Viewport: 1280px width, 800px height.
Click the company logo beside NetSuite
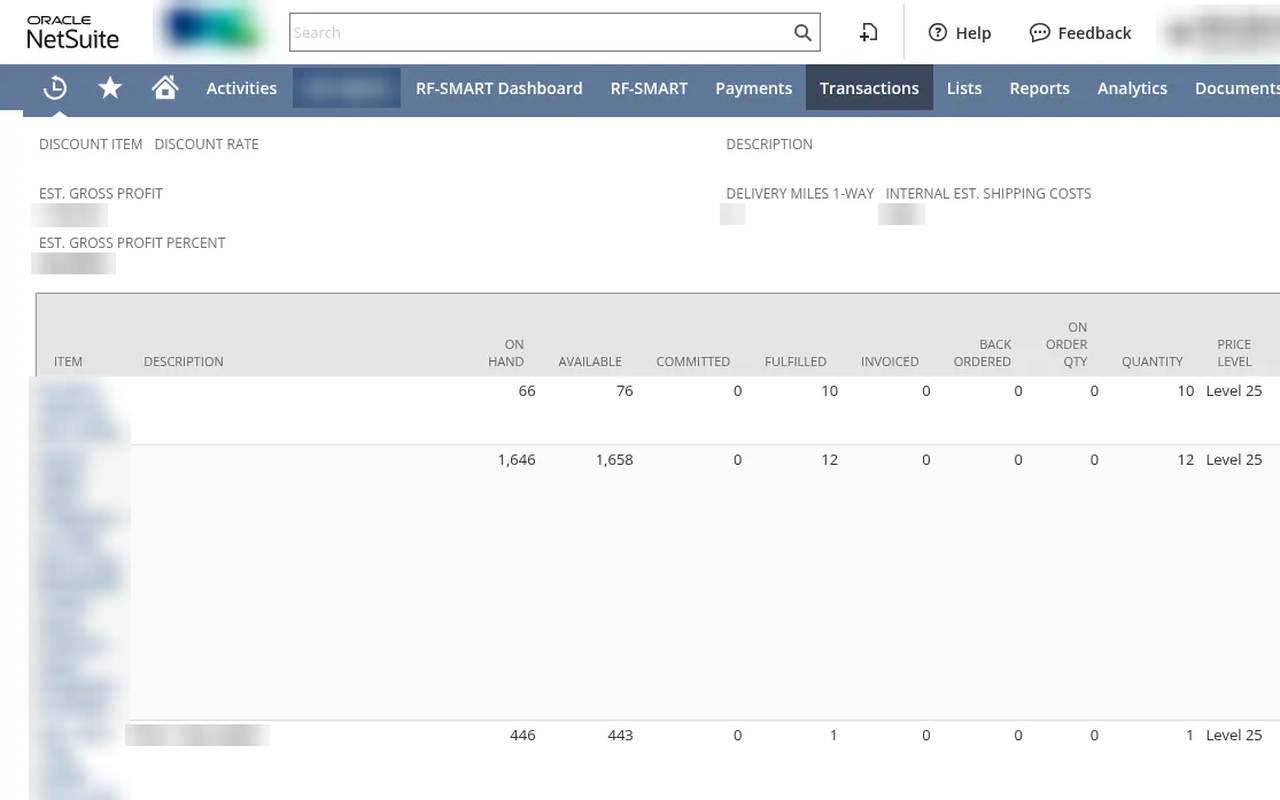tap(213, 30)
